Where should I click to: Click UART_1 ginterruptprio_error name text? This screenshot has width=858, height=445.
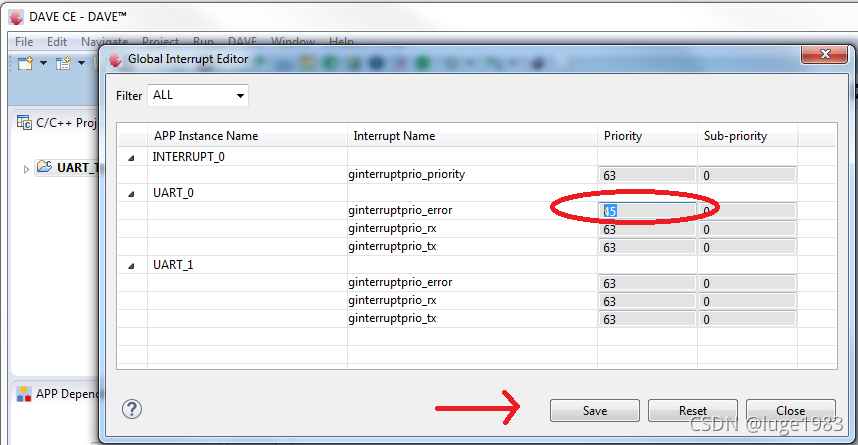click(x=400, y=282)
